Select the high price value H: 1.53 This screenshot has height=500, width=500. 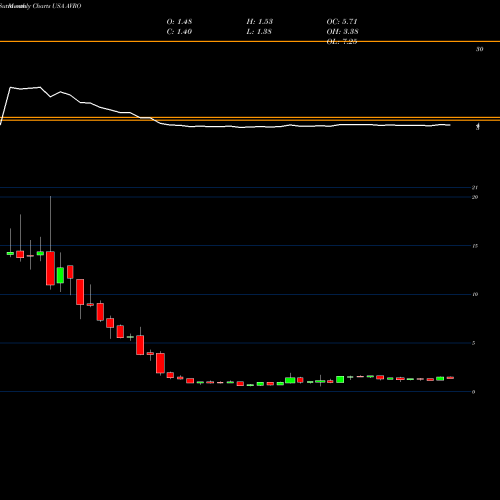260,22
